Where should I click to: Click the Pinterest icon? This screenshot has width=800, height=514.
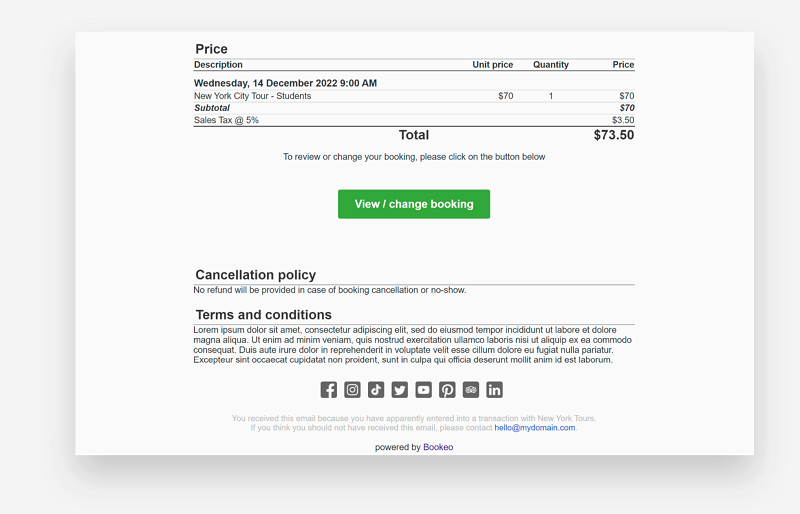pos(447,390)
